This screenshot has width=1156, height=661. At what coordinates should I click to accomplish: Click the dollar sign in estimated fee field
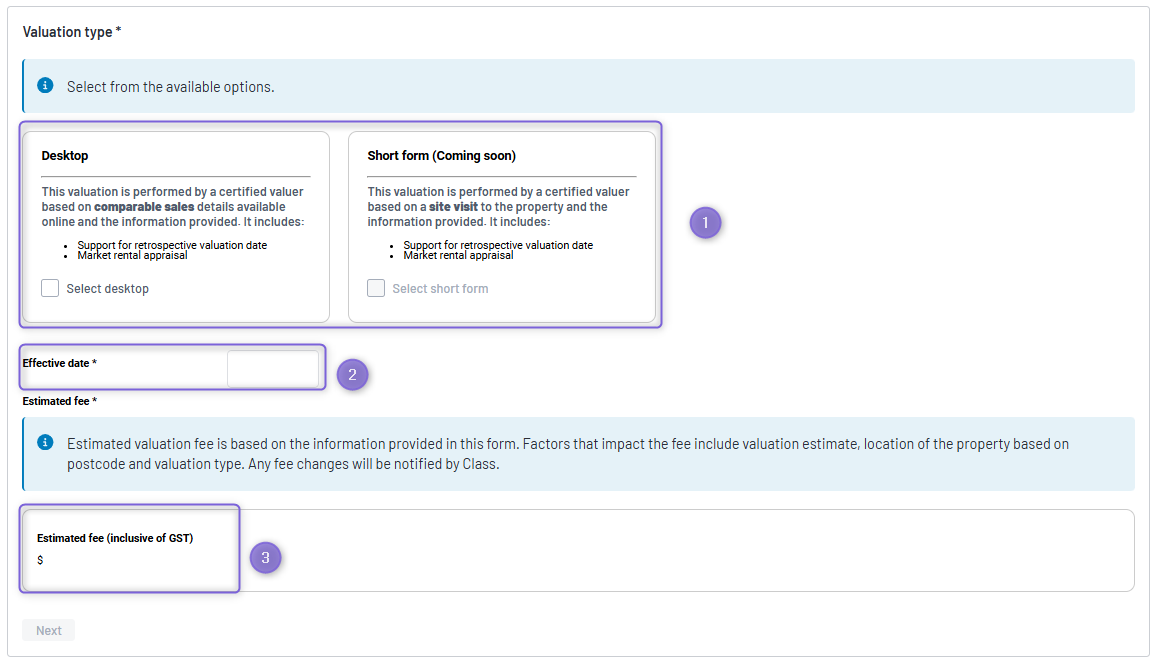40,560
